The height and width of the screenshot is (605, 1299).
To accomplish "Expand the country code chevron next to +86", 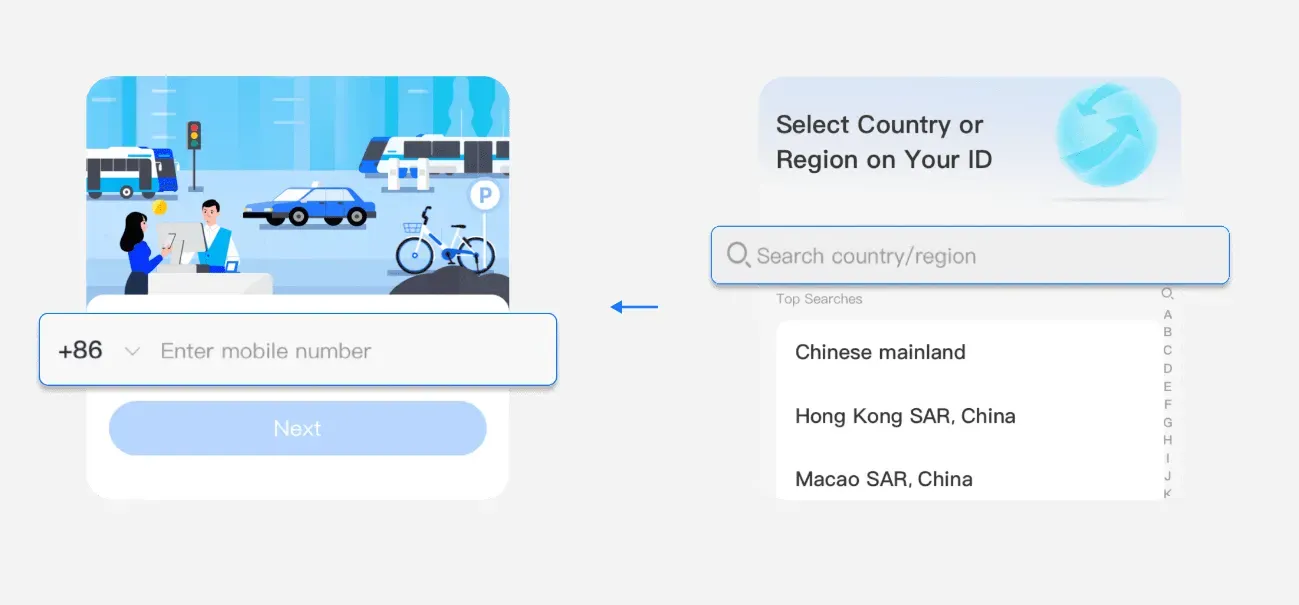I will pos(132,351).
